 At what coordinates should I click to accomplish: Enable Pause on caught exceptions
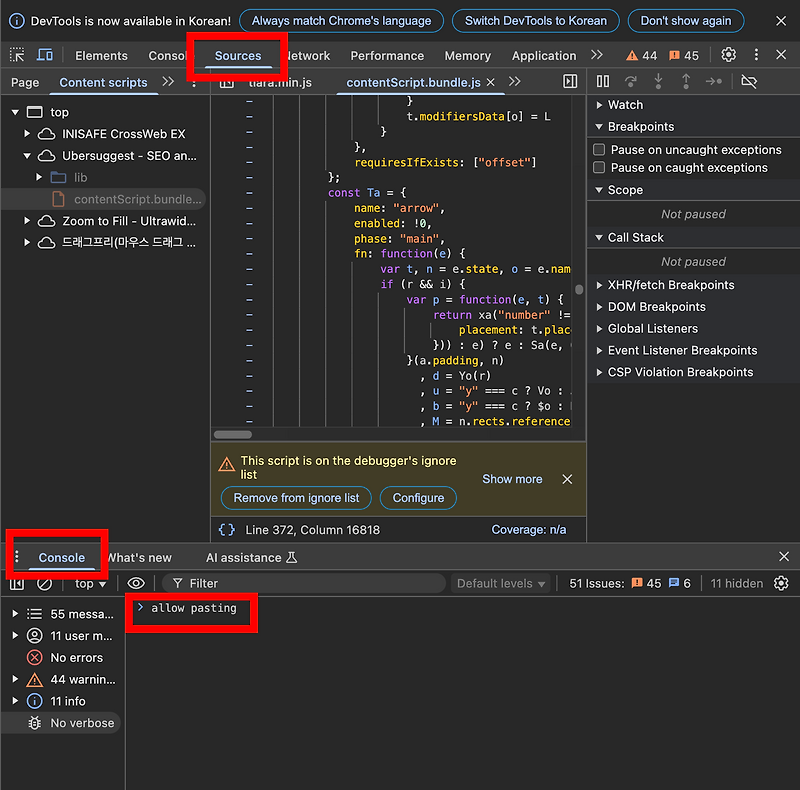tap(599, 168)
